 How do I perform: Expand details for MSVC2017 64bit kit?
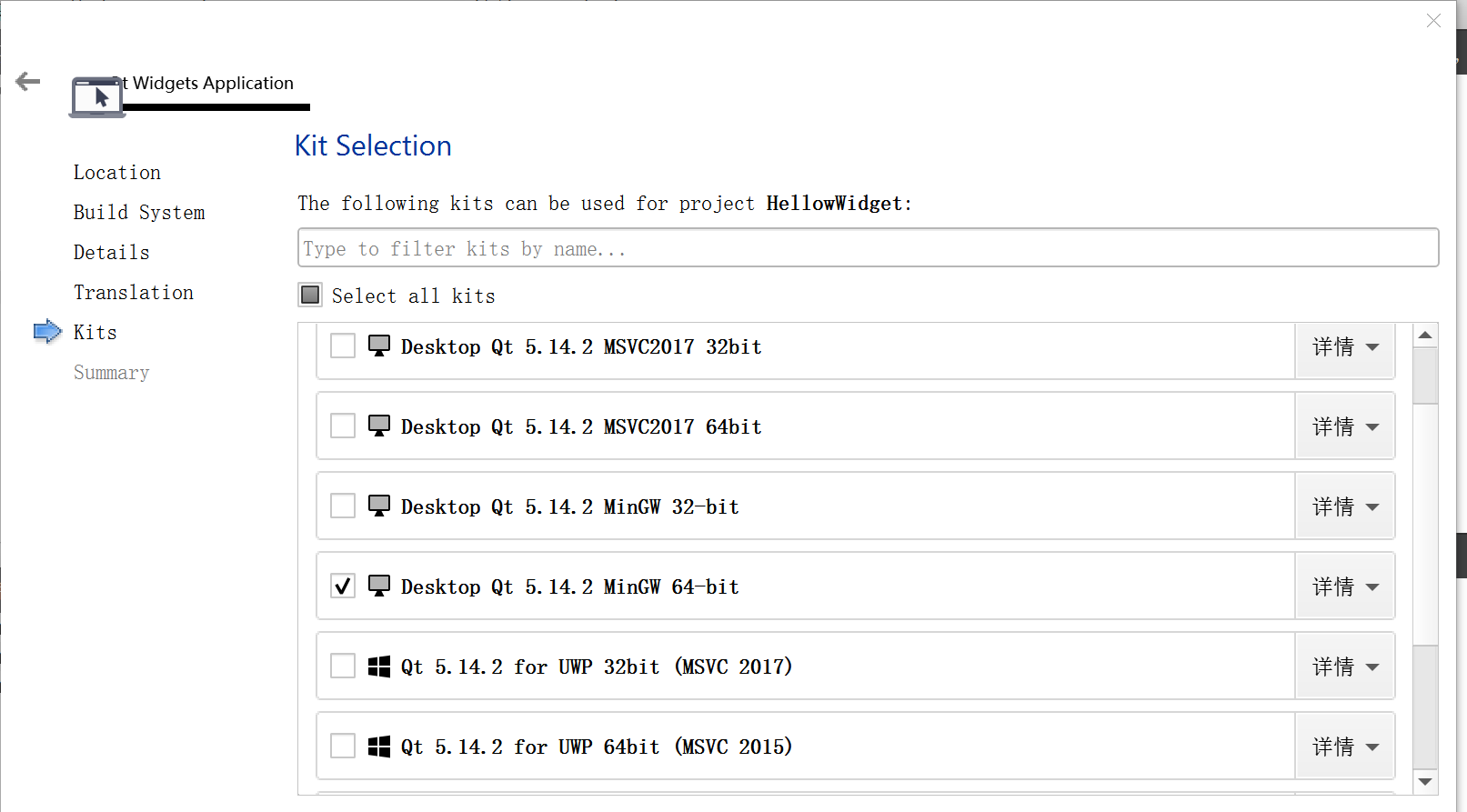click(x=1345, y=426)
